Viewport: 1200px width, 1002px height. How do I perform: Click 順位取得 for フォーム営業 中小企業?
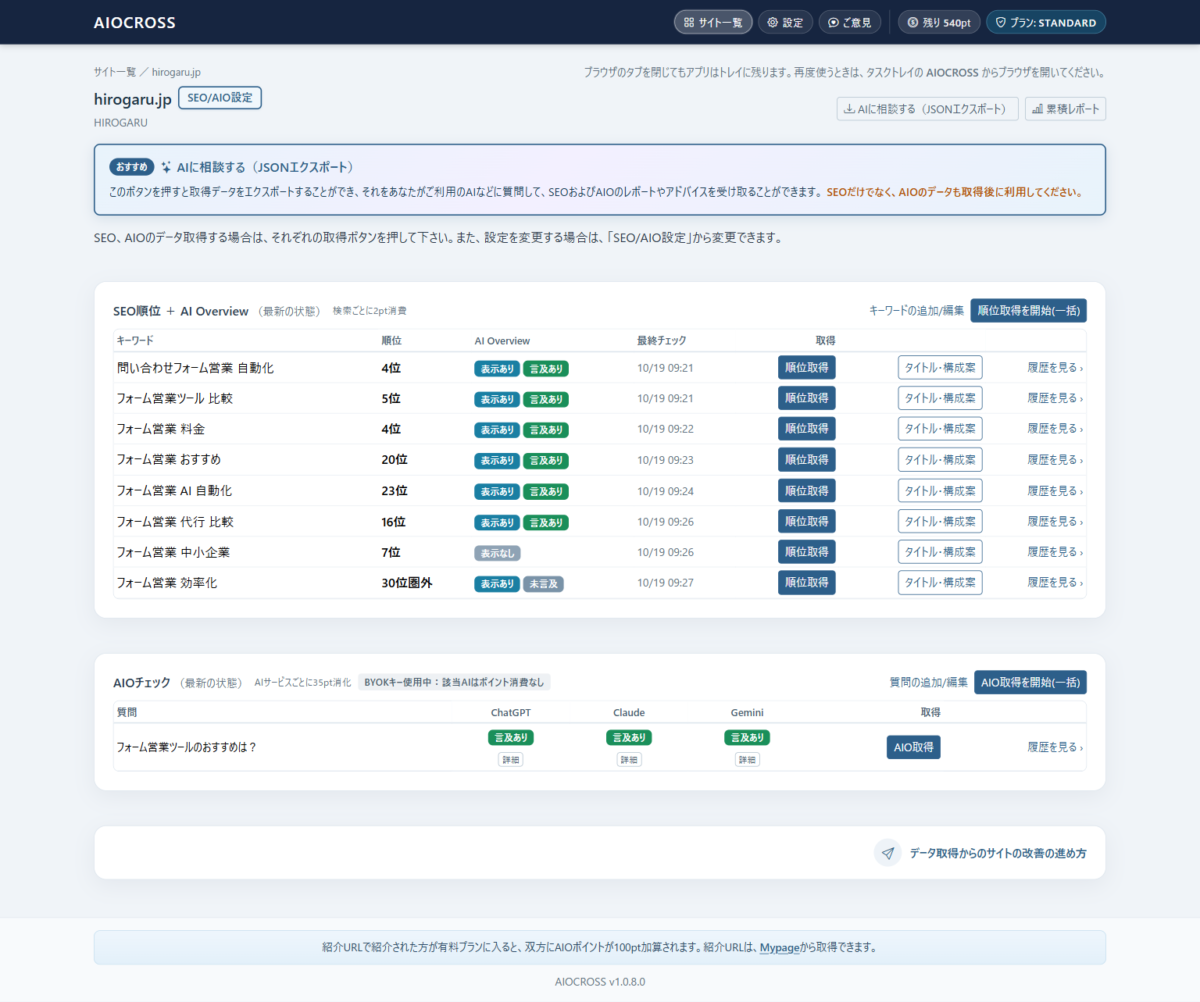pyautogui.click(x=807, y=552)
